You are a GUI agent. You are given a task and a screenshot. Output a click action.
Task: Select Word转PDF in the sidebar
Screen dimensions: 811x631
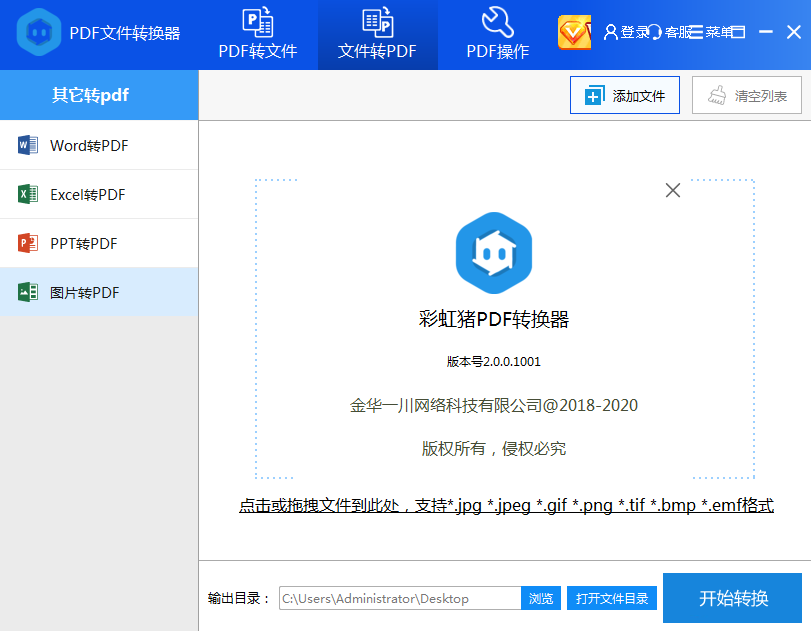[99, 145]
